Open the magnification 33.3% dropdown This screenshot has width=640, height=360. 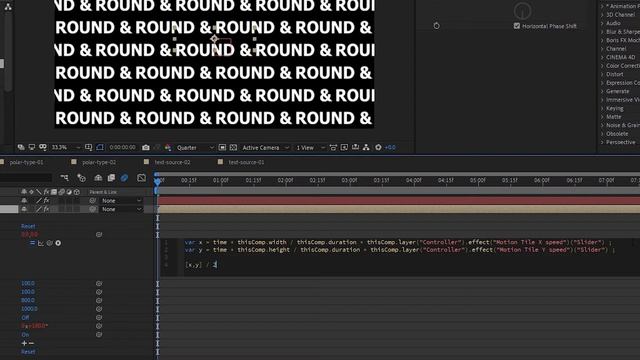(x=66, y=147)
